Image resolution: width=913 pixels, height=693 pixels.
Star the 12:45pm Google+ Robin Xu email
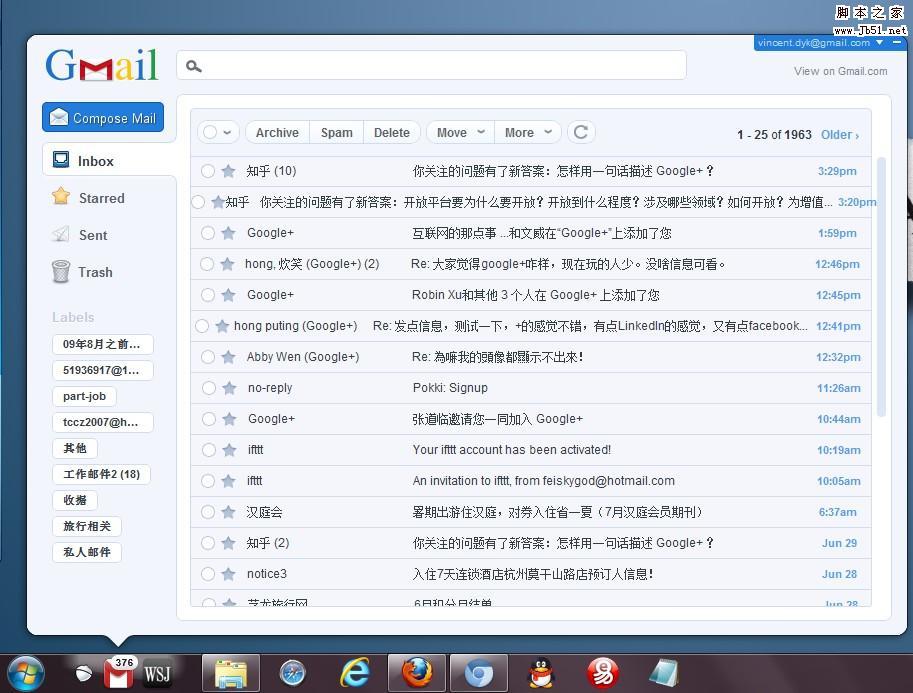228,295
